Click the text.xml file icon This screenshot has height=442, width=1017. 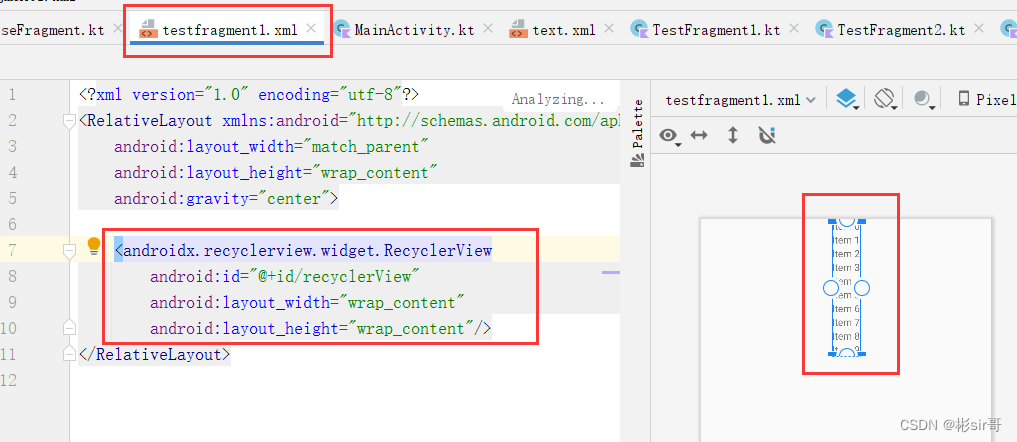point(518,29)
